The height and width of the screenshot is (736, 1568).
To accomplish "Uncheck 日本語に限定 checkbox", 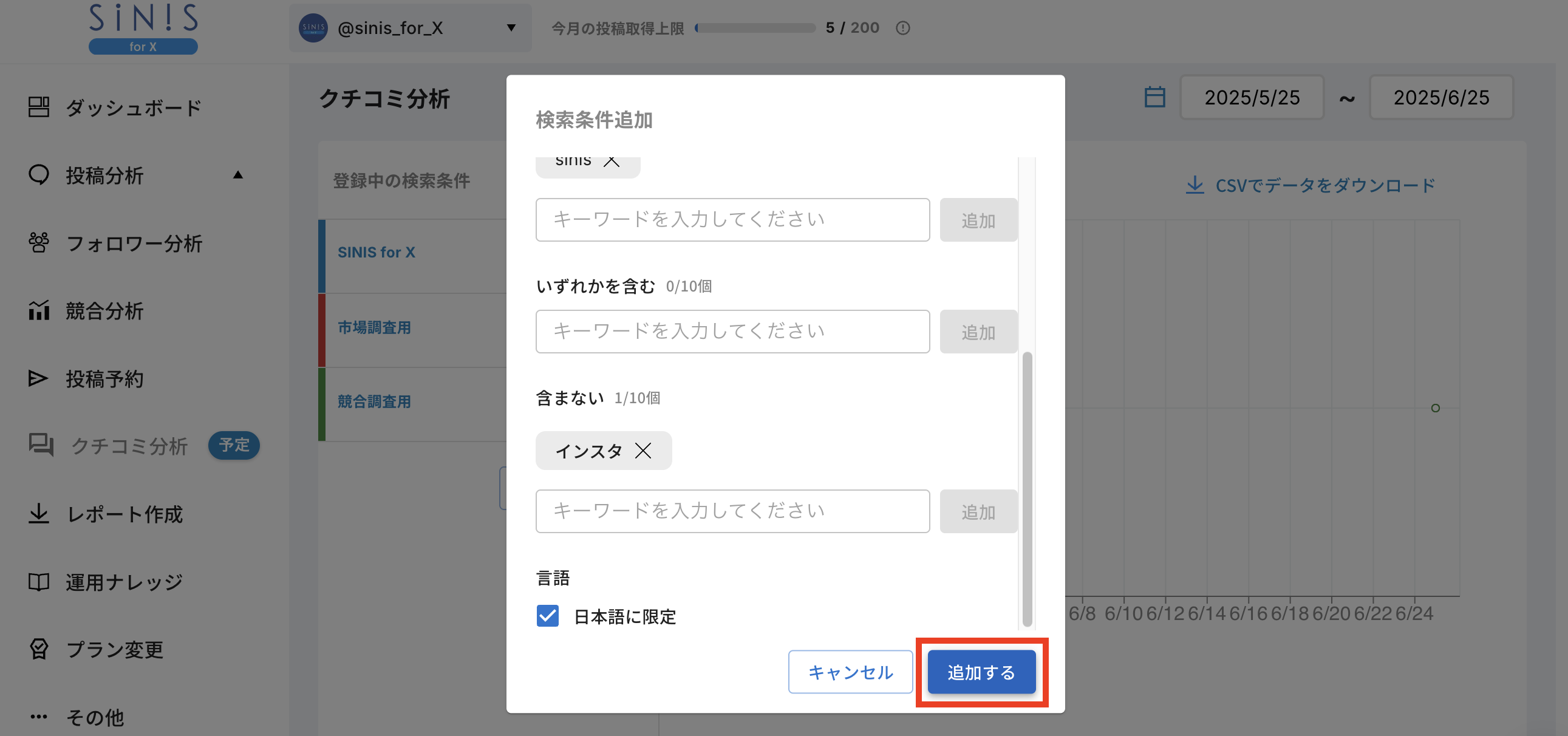I will tap(548, 616).
